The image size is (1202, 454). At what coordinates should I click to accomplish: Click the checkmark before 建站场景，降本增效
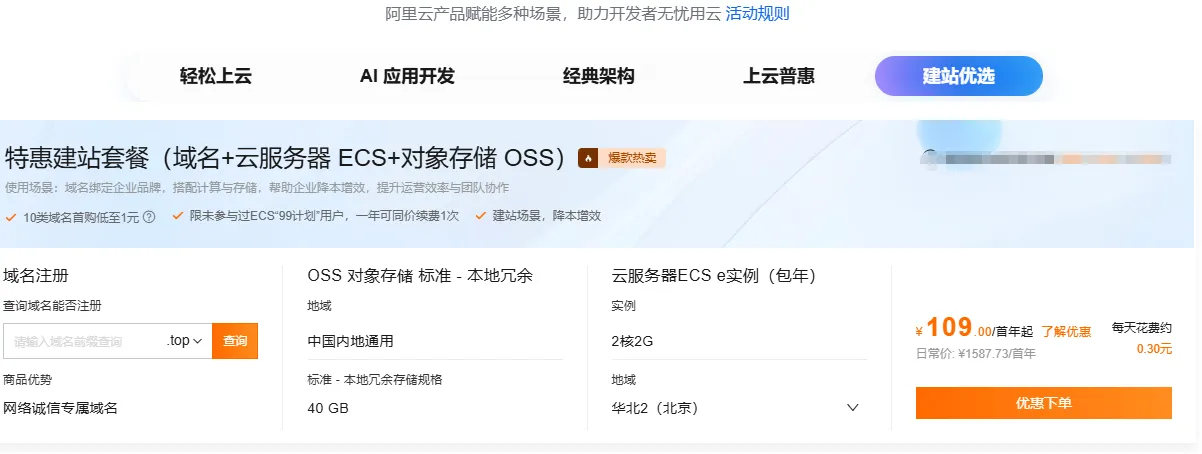click(x=479, y=216)
